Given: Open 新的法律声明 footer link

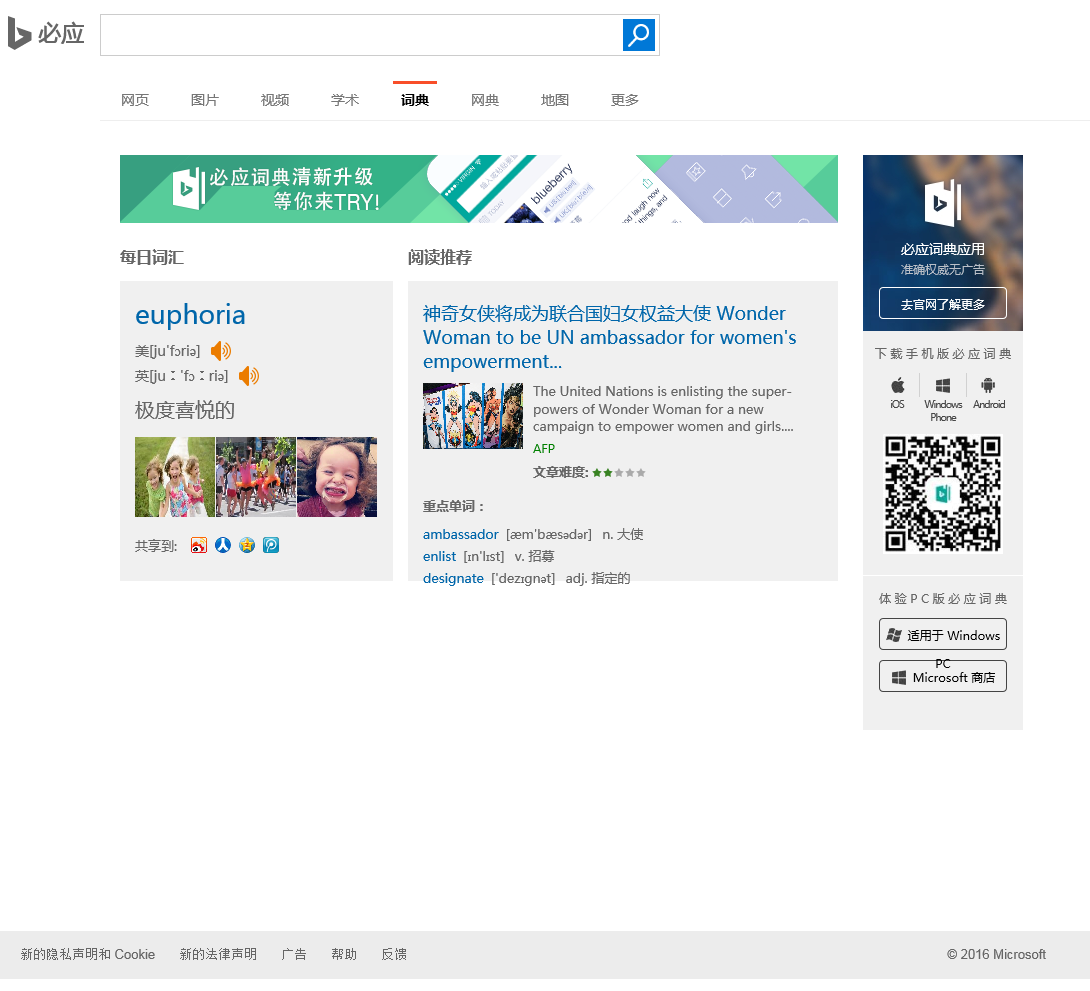Looking at the screenshot, I should (x=218, y=954).
